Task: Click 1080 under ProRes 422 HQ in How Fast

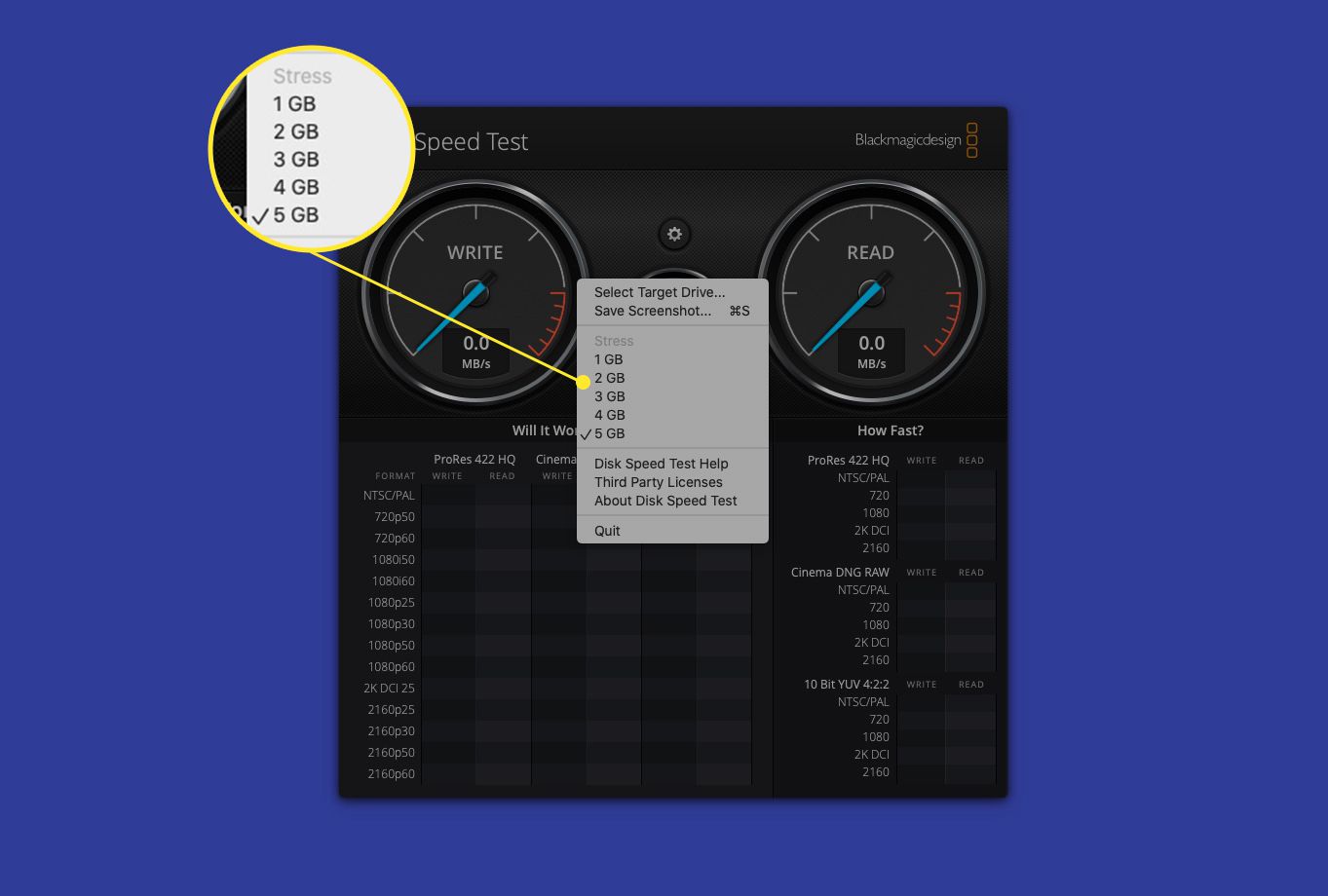Action: coord(876,512)
